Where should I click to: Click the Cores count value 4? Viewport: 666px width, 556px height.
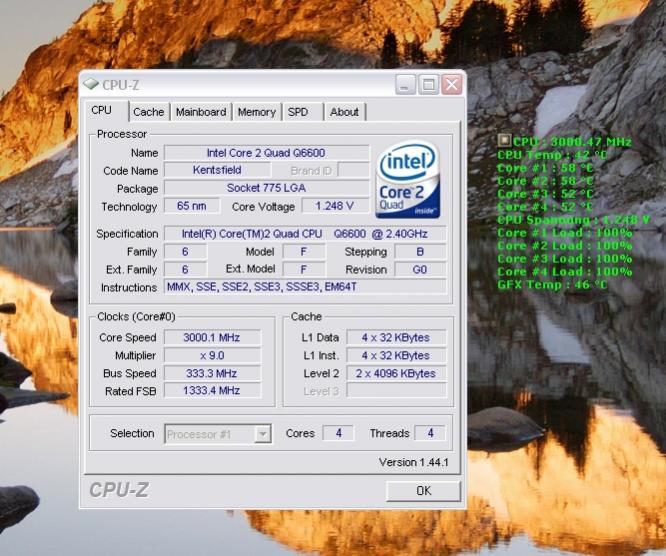[338, 433]
